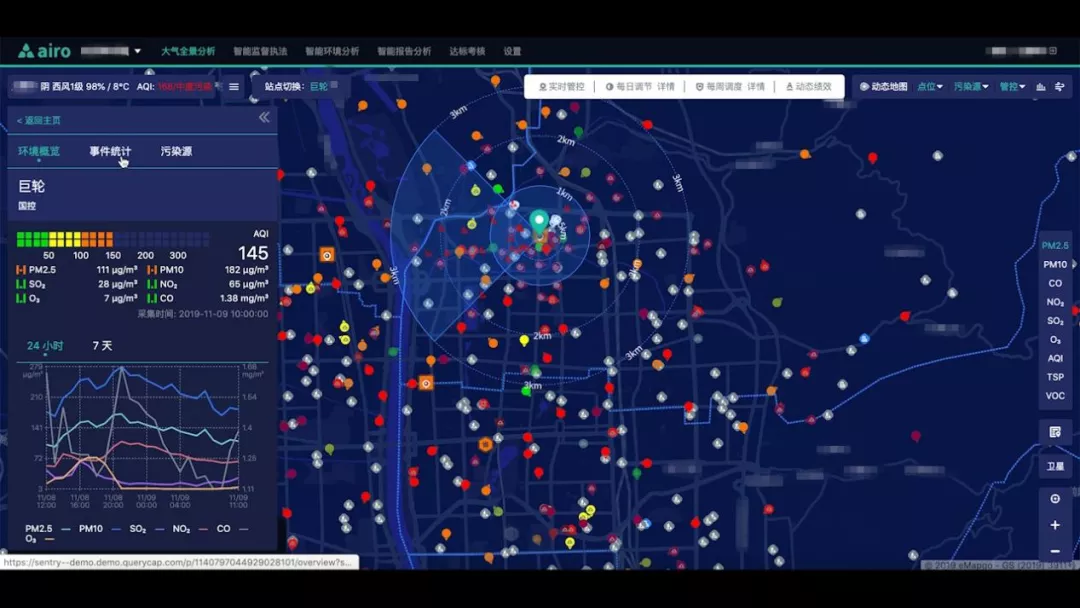Zoom out the map with minus
This screenshot has width=1080, height=608.
[x=1055, y=551]
